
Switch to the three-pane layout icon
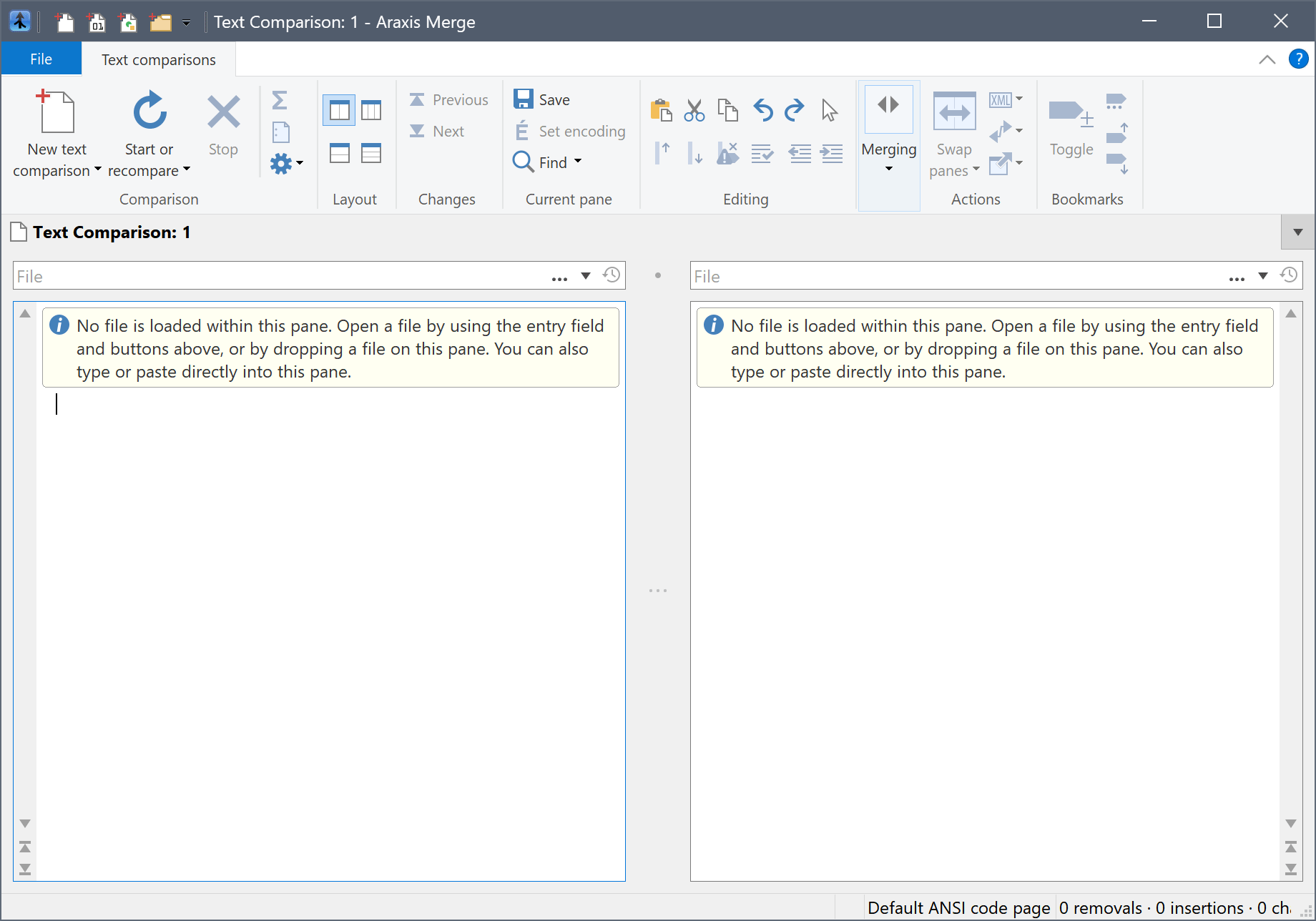[x=370, y=109]
